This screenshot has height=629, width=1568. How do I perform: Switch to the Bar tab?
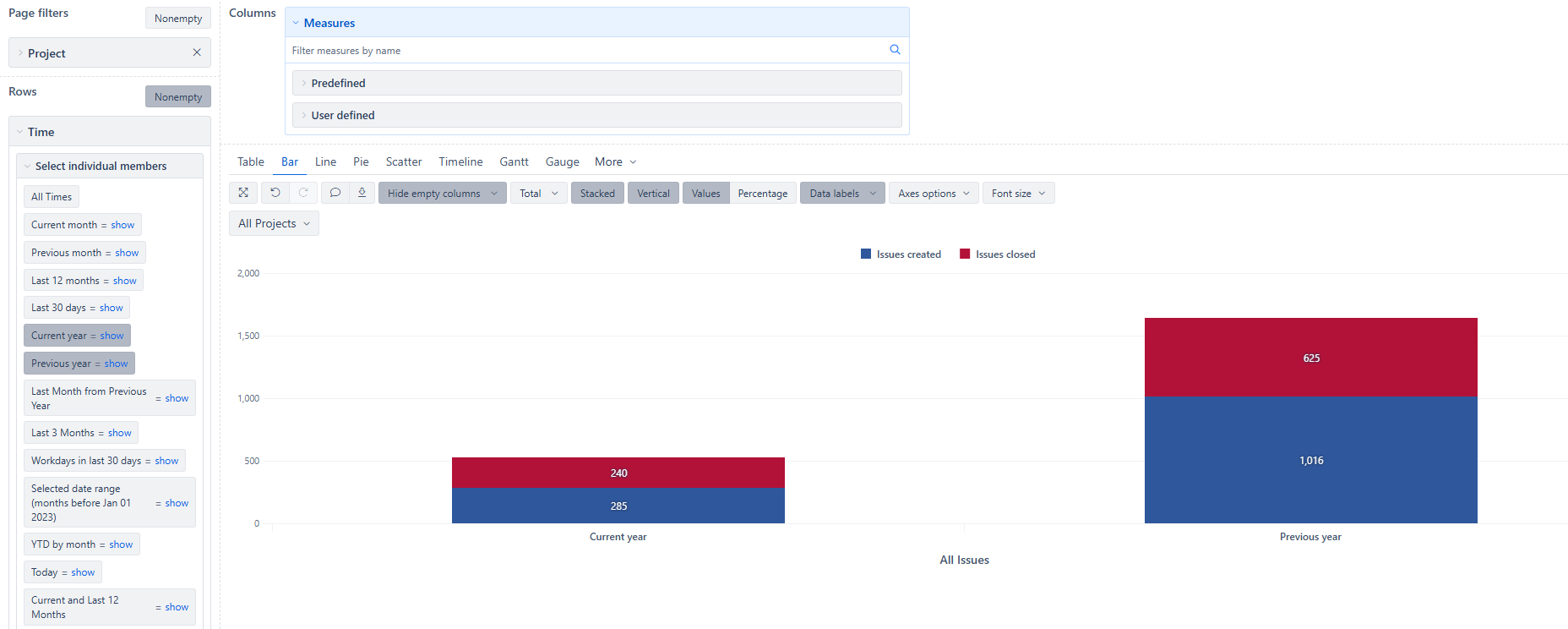pos(290,161)
